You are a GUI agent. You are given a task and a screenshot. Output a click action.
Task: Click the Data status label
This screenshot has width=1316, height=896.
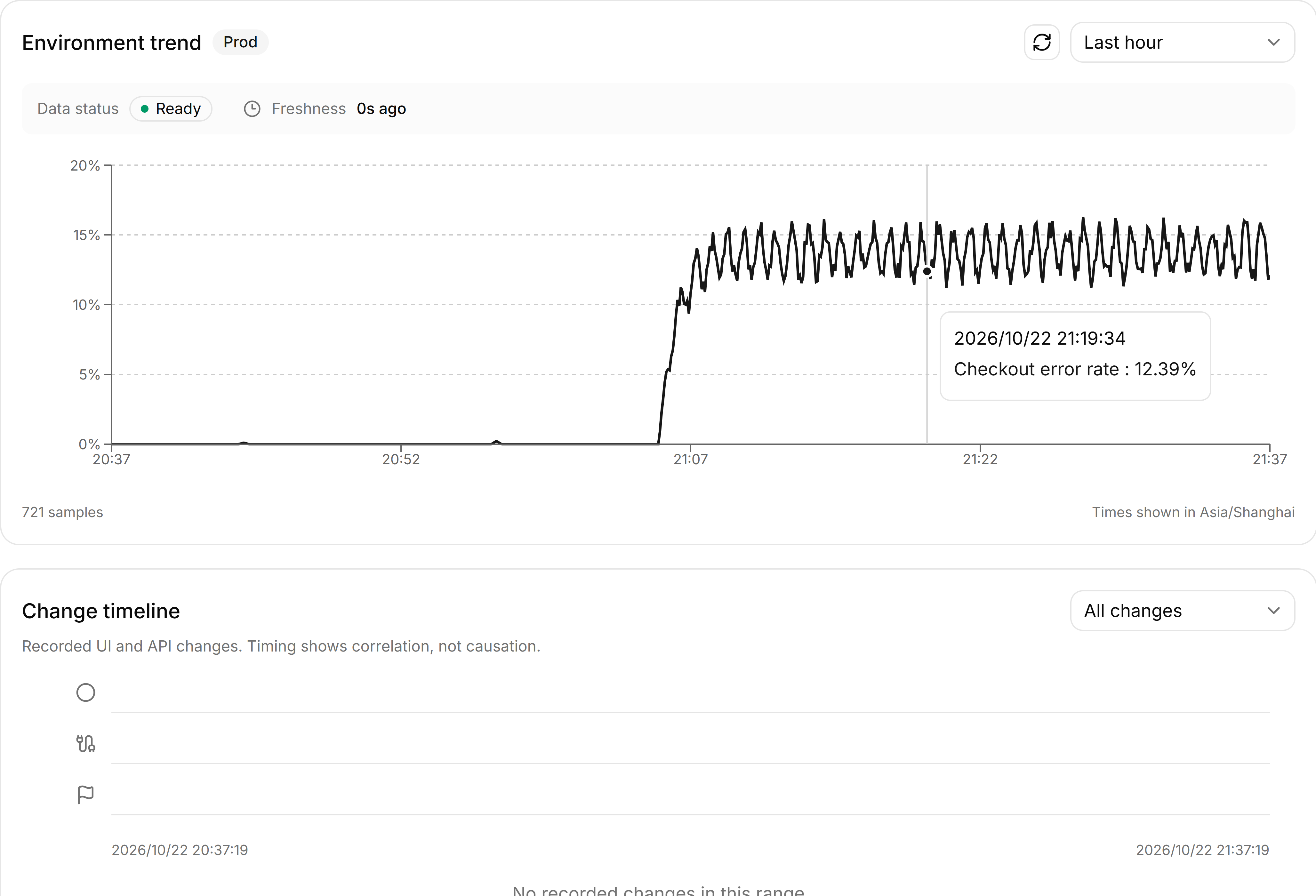[x=78, y=109]
